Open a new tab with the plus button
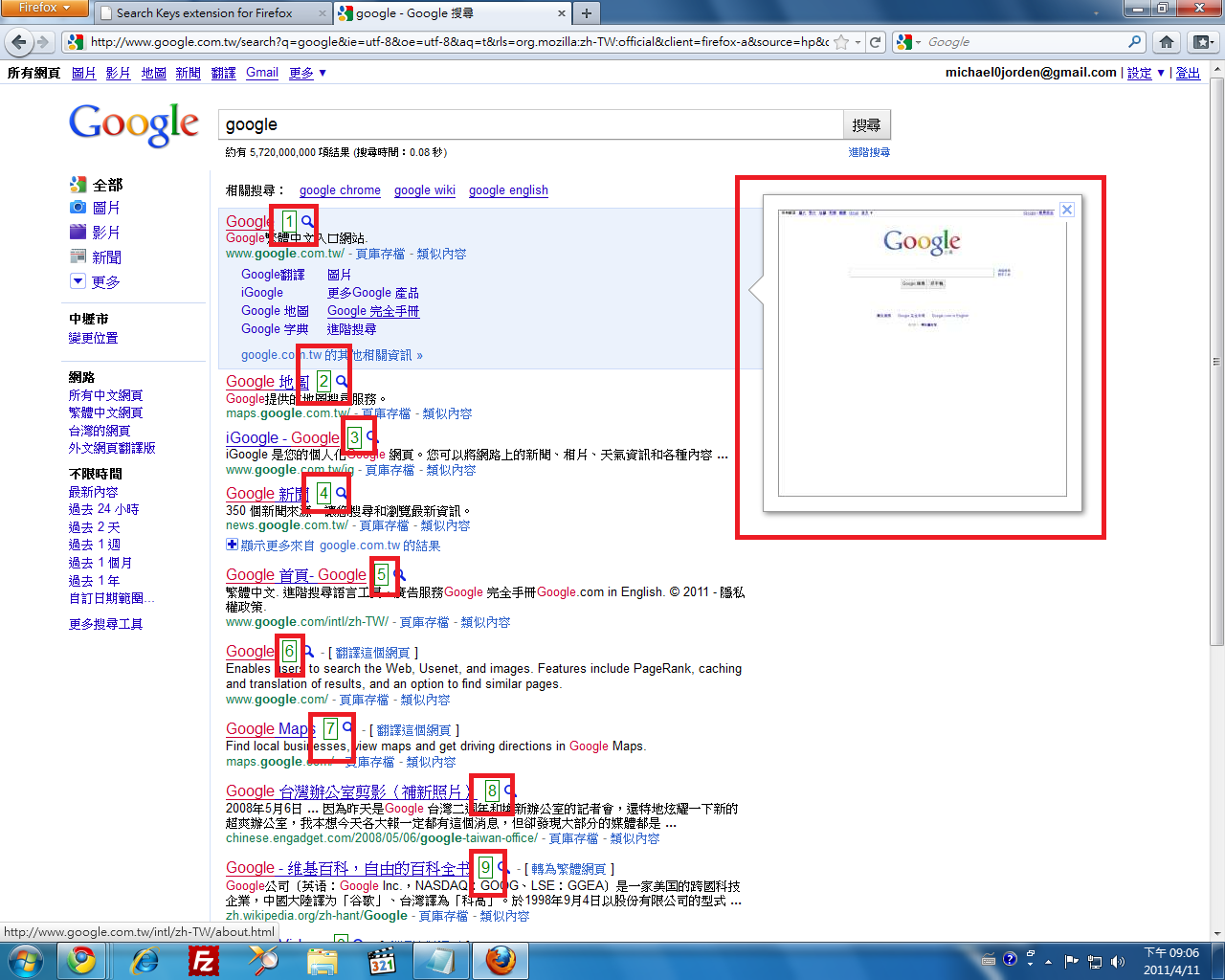 [587, 12]
